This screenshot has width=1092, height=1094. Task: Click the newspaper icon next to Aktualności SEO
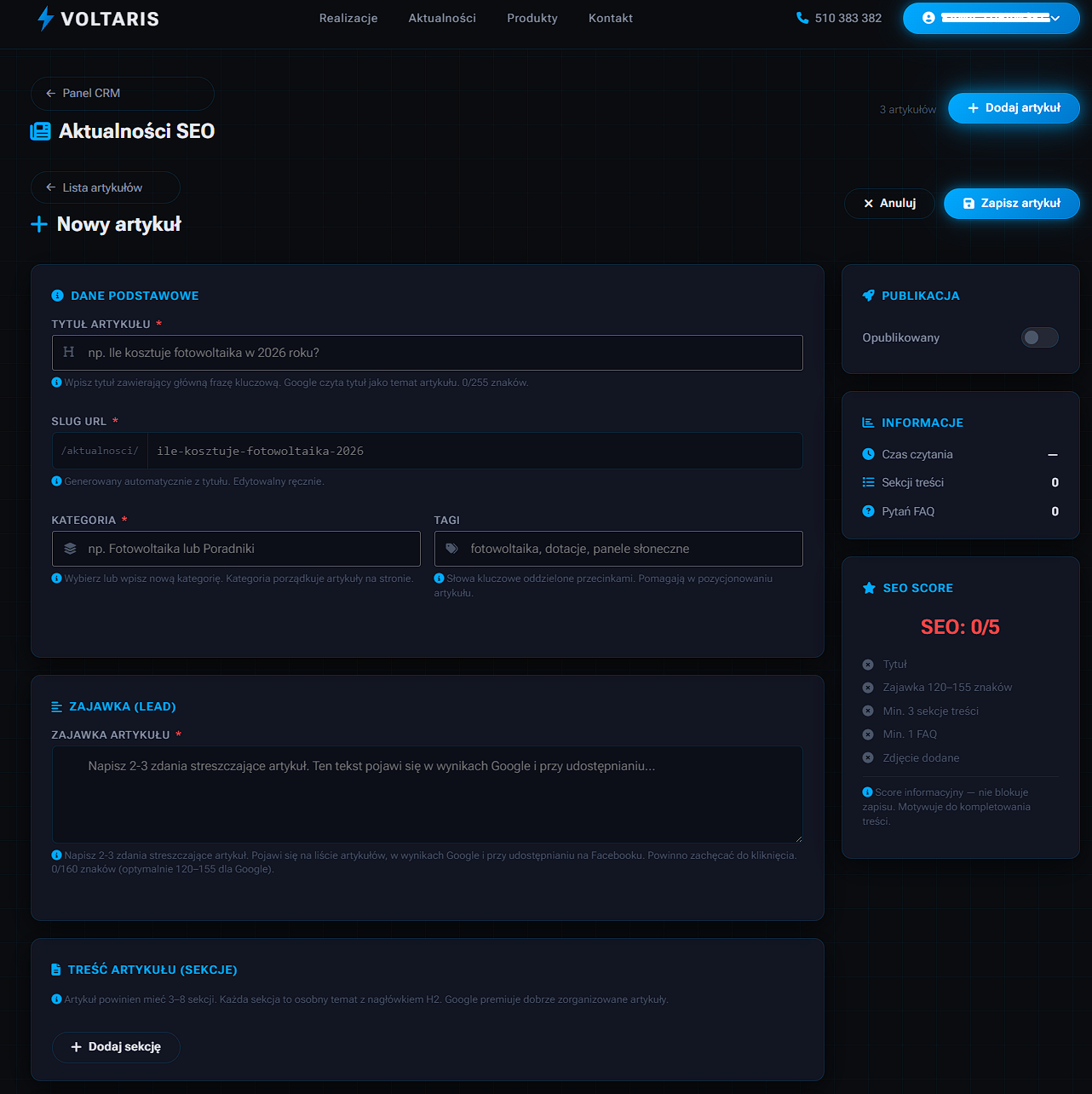click(40, 131)
